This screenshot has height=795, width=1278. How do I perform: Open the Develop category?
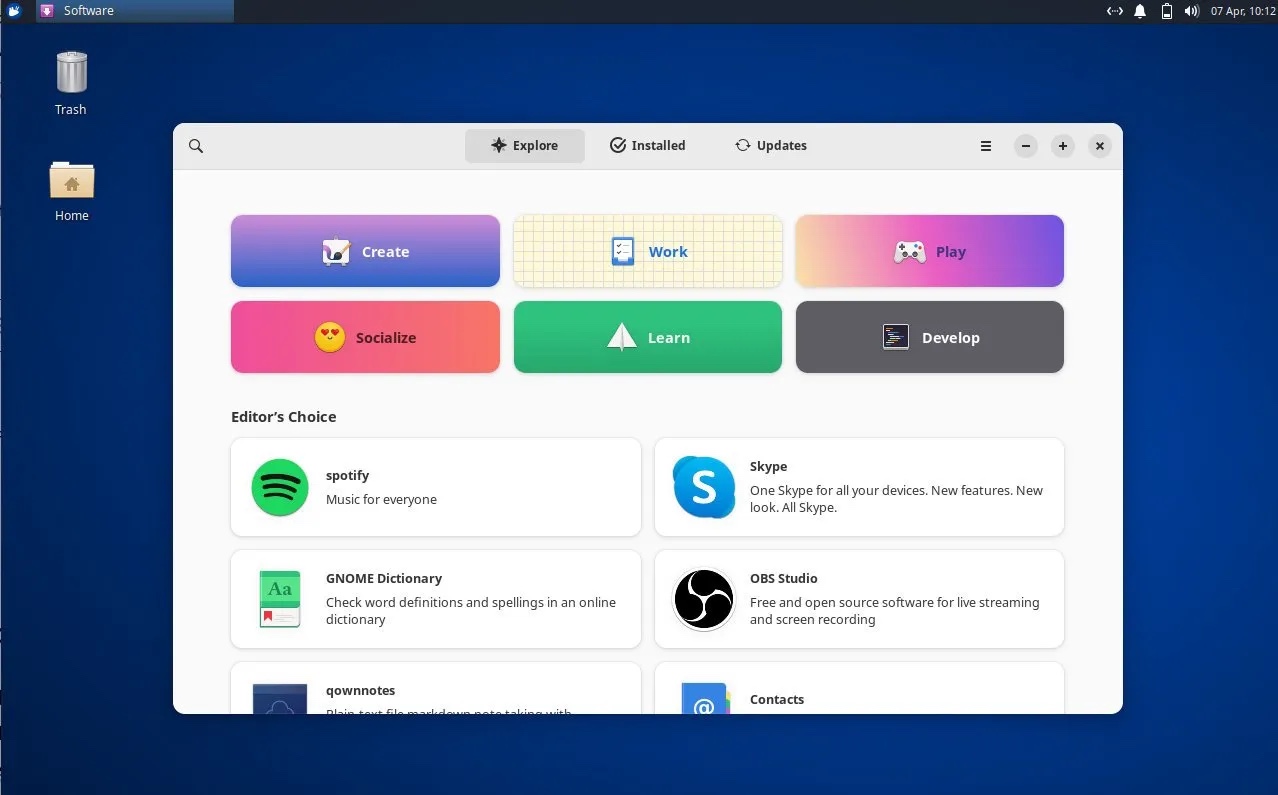(x=929, y=337)
